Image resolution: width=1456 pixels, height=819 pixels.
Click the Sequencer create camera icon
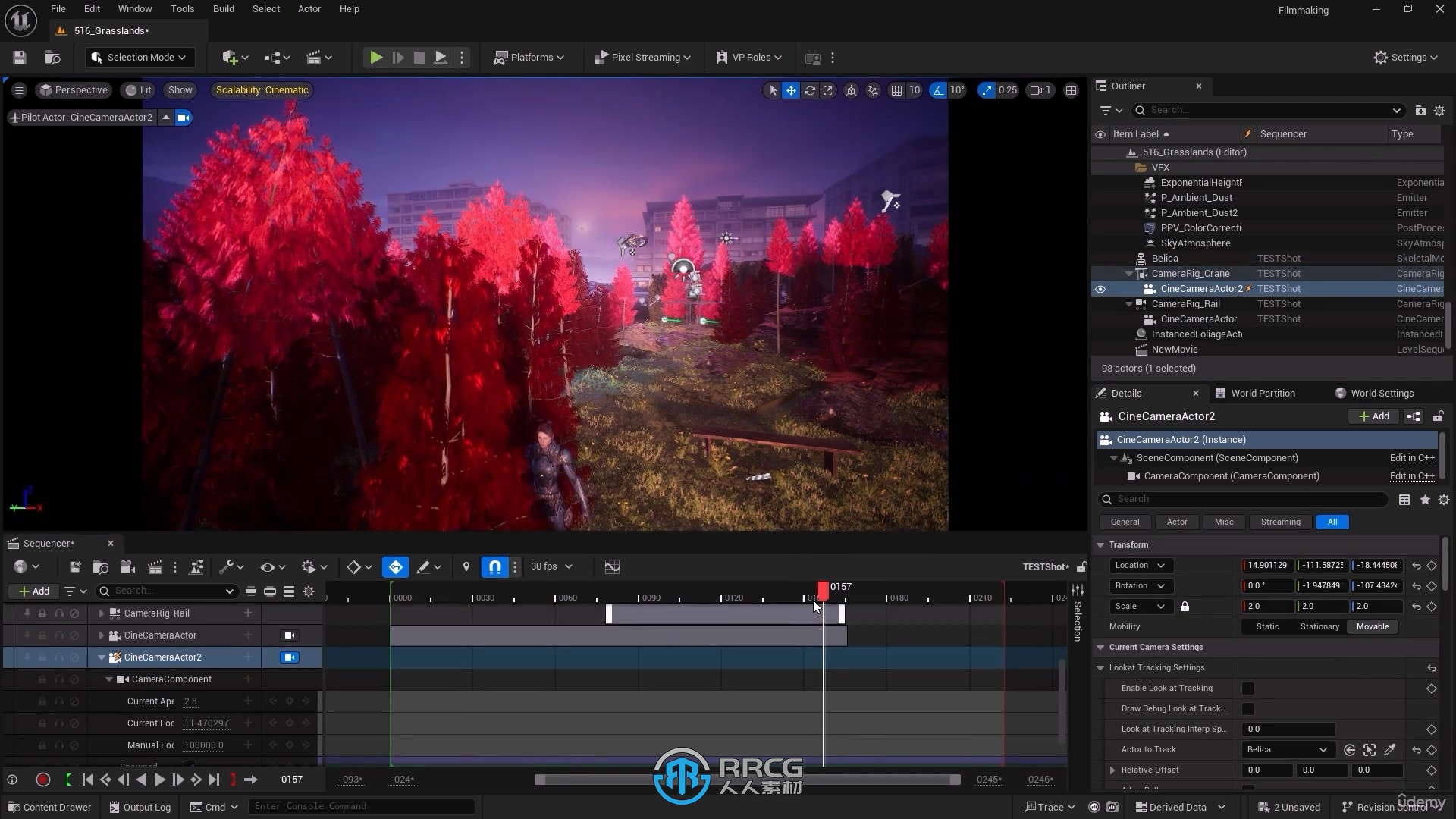pos(127,567)
